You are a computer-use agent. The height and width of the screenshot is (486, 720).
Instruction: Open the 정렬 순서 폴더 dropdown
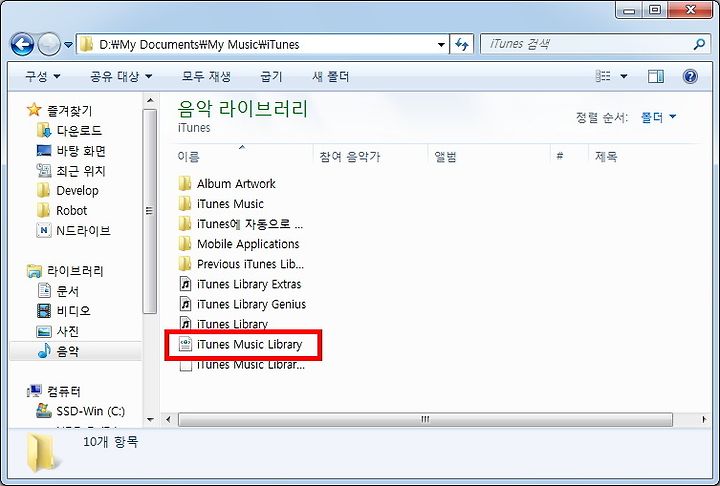[658, 118]
